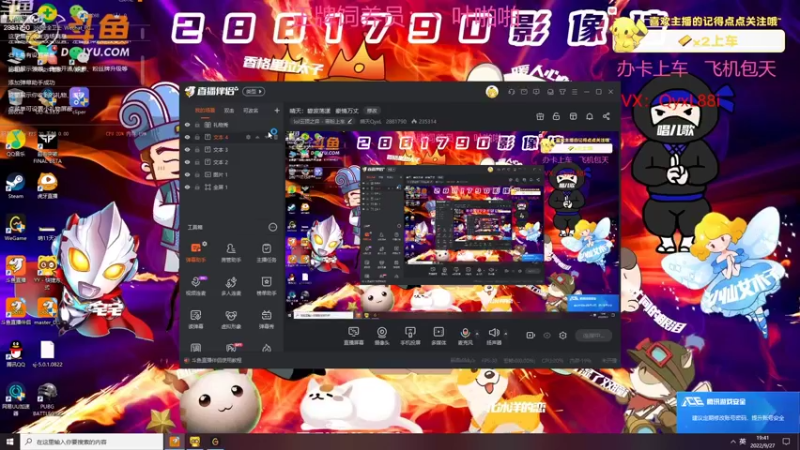Edit stream title with pencil icon
Viewport: 800px width, 450px height.
coord(349,121)
